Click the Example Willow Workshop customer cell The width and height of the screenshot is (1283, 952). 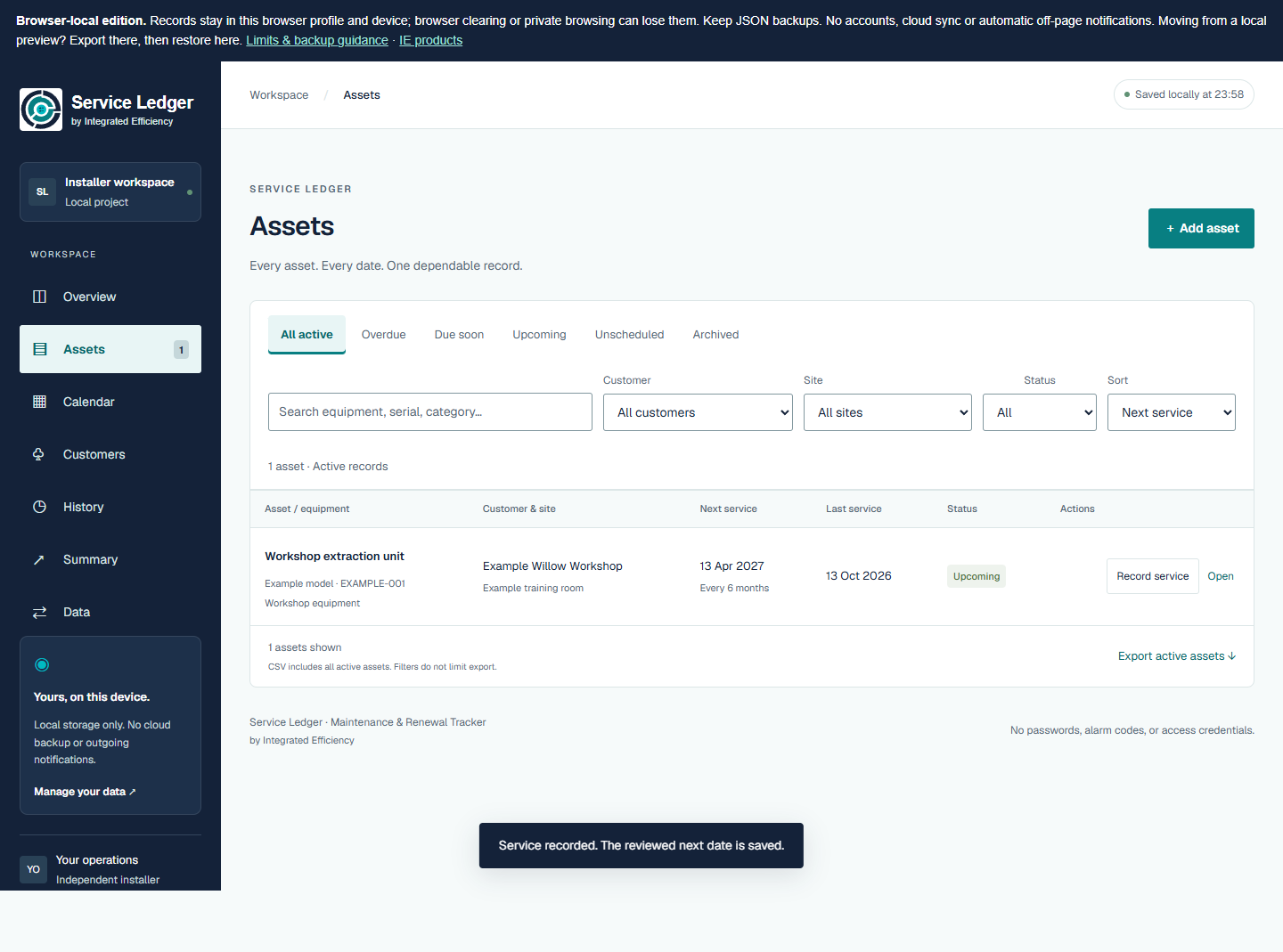(x=552, y=566)
